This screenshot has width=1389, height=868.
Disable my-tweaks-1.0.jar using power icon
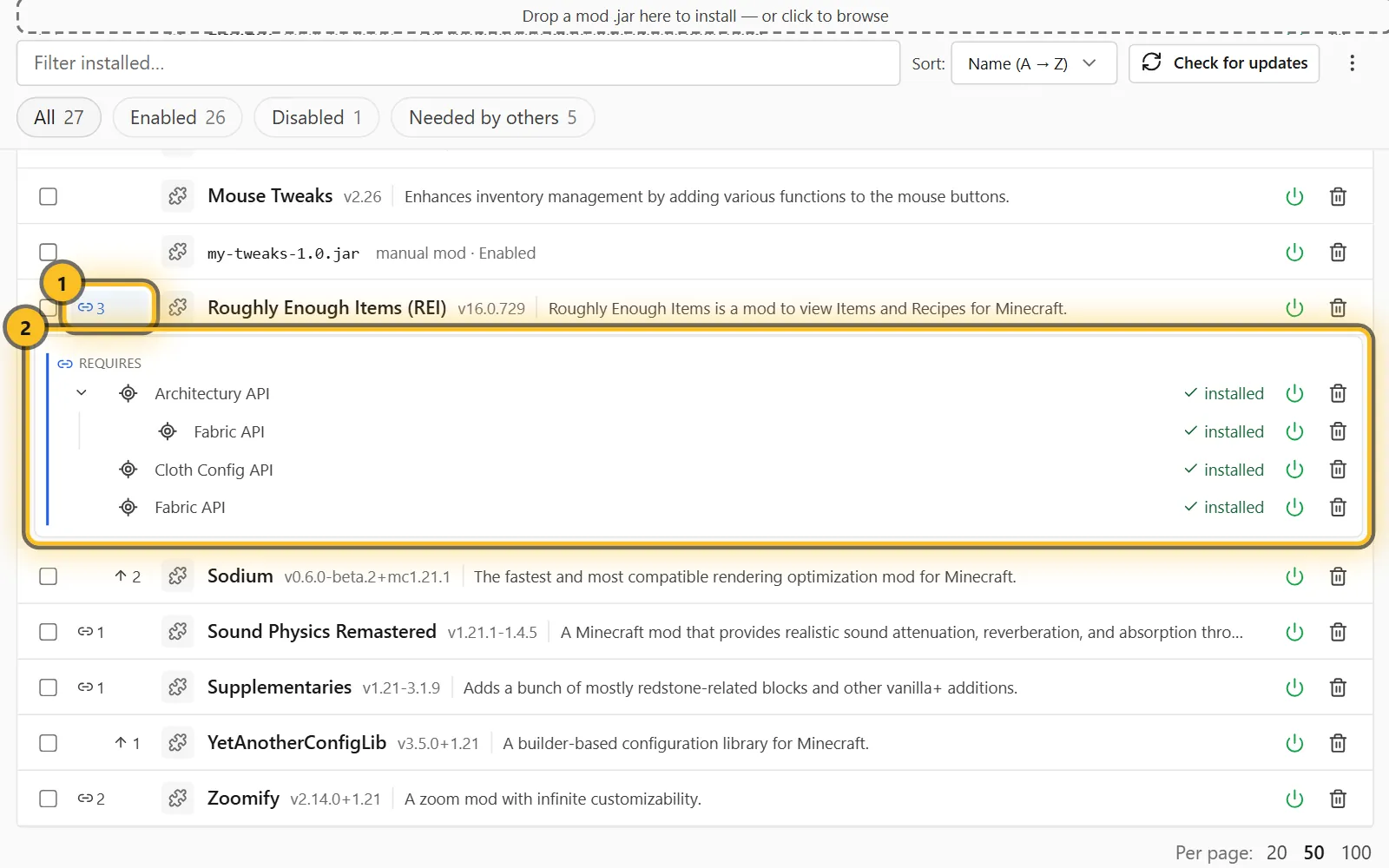[1294, 252]
